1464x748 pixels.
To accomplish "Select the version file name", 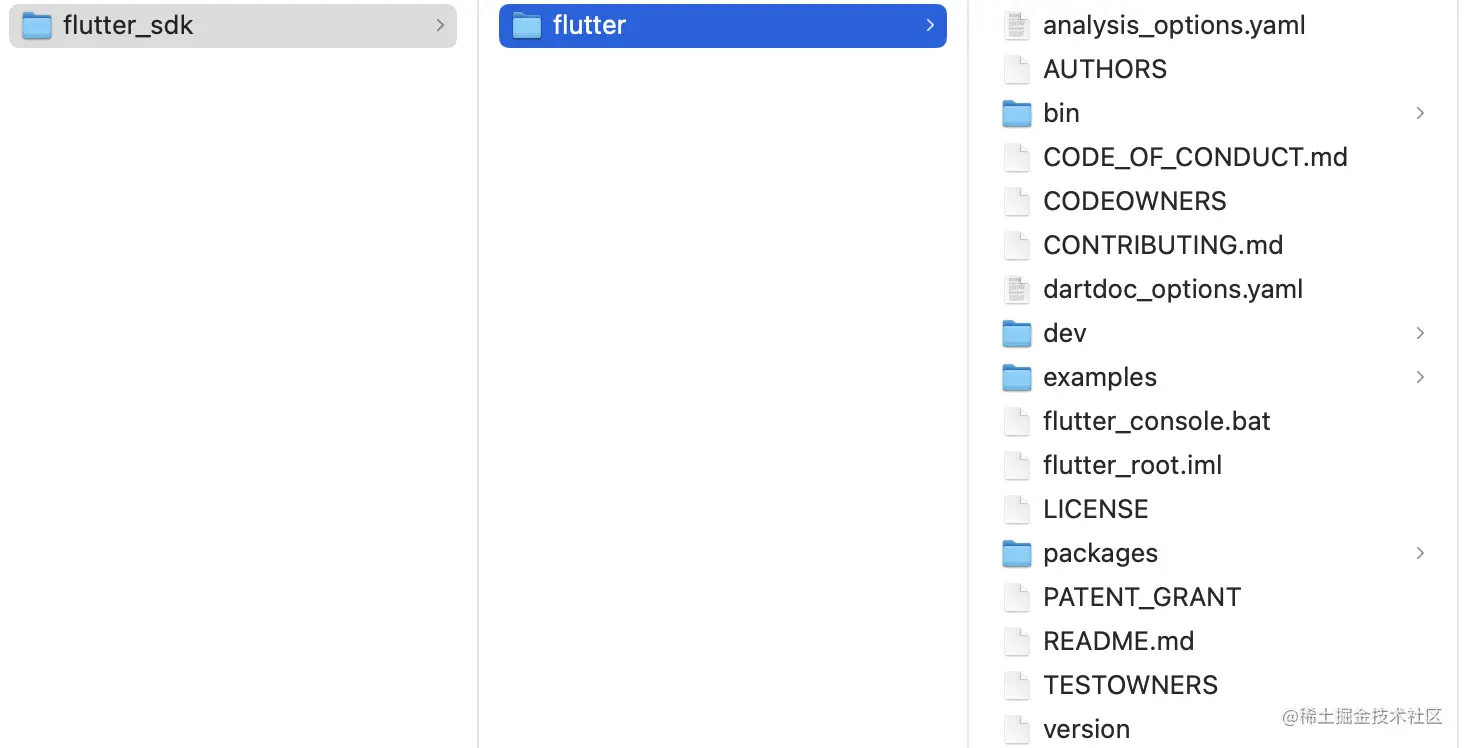I will coord(1086,730).
